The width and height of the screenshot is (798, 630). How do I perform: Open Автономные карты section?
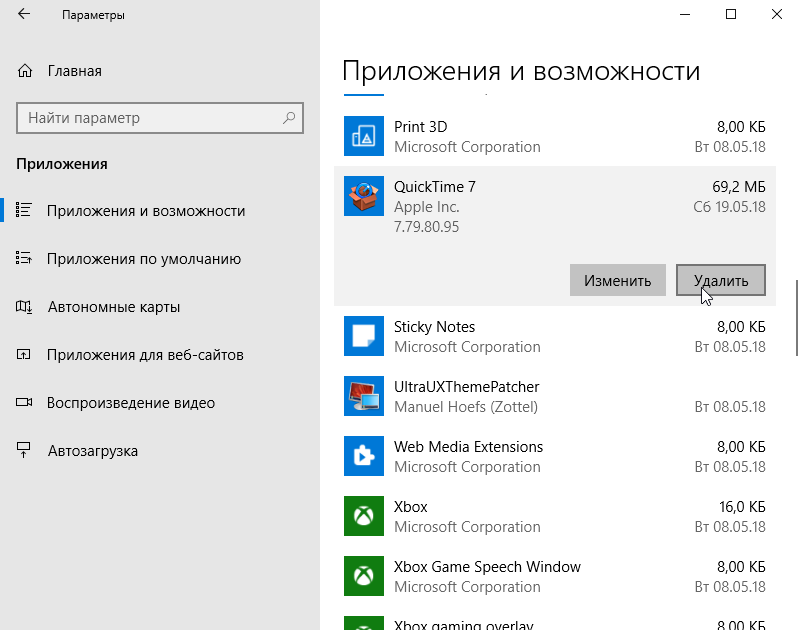click(114, 307)
